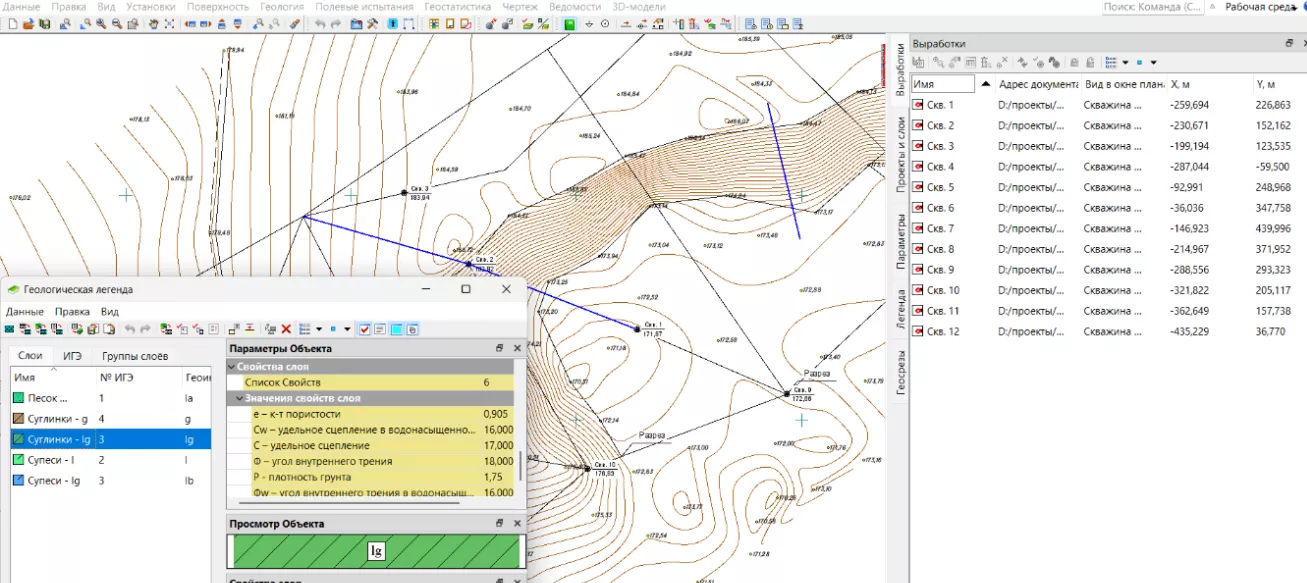Click the red X delete icon in legend toolbar
This screenshot has height=583, width=1307.
[x=286, y=329]
